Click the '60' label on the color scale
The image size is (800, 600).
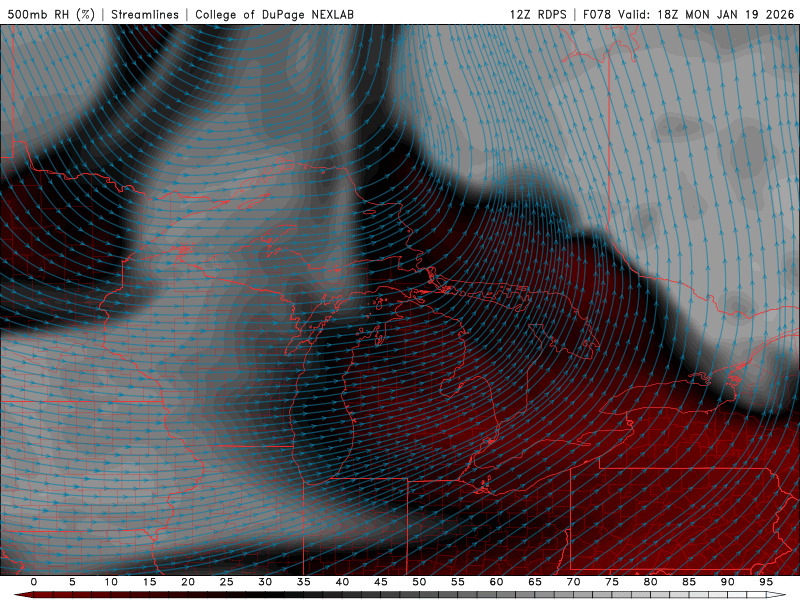(496, 582)
